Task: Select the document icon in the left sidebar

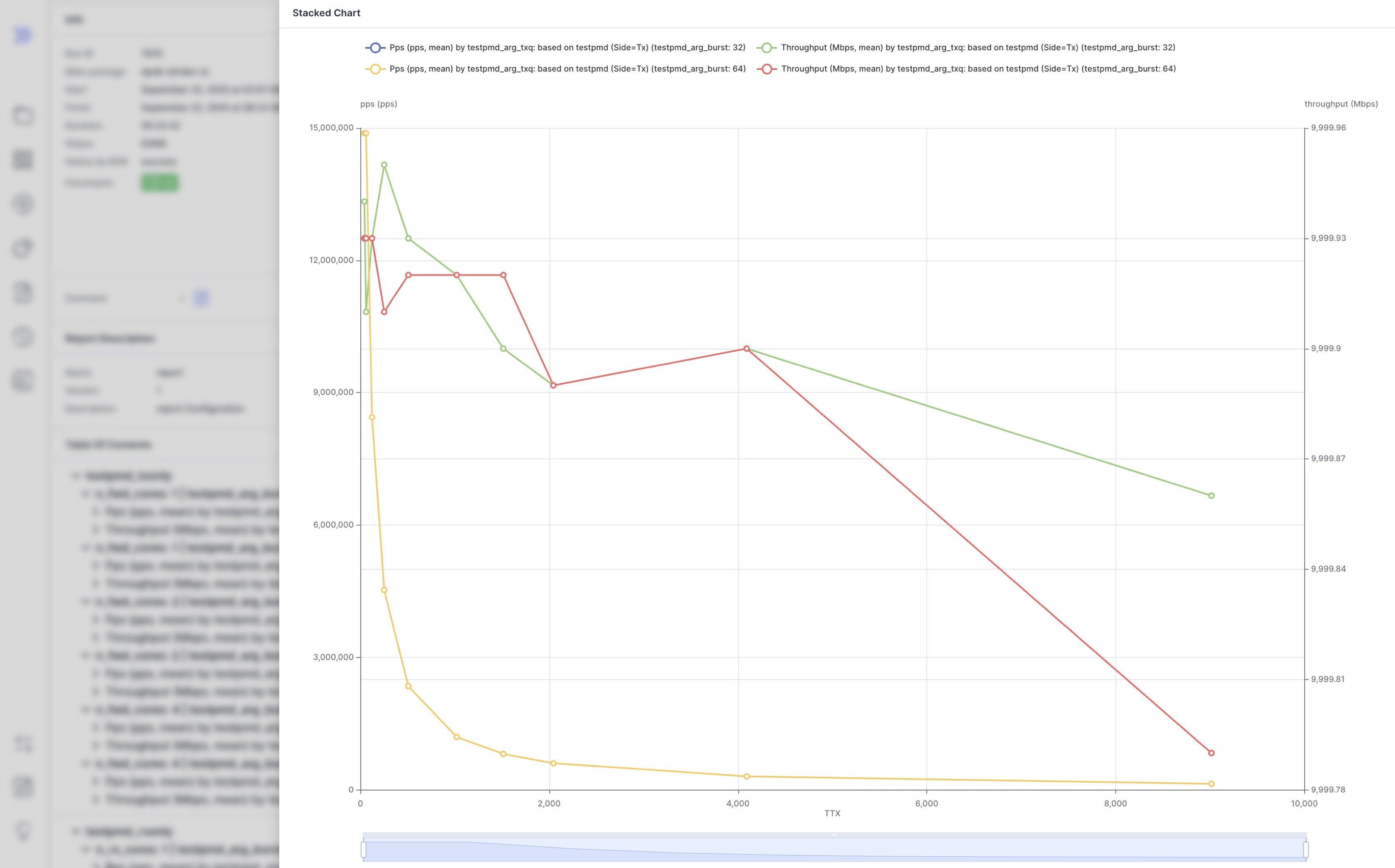Action: tap(23, 292)
